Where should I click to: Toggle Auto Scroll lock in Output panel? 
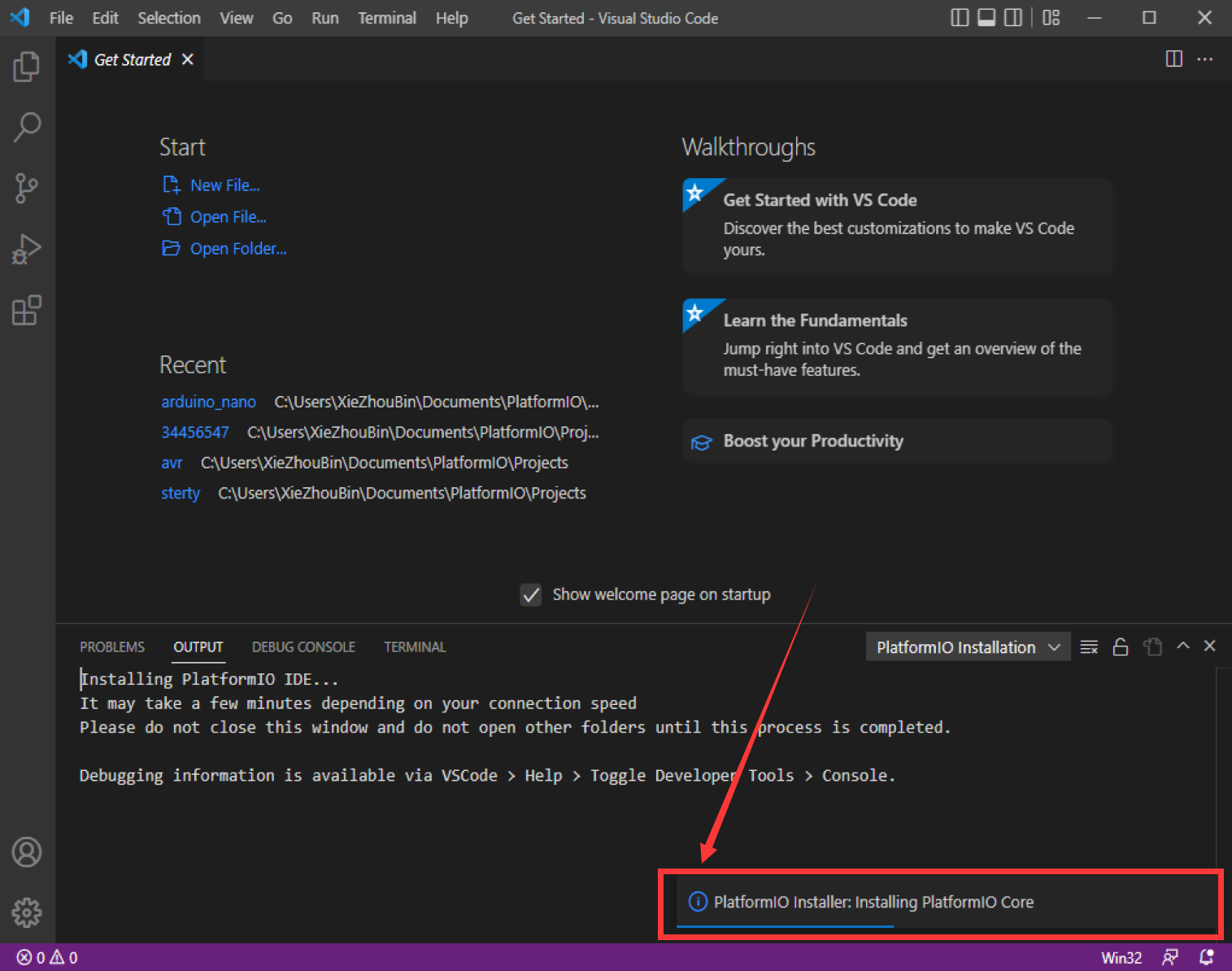pyautogui.click(x=1121, y=647)
